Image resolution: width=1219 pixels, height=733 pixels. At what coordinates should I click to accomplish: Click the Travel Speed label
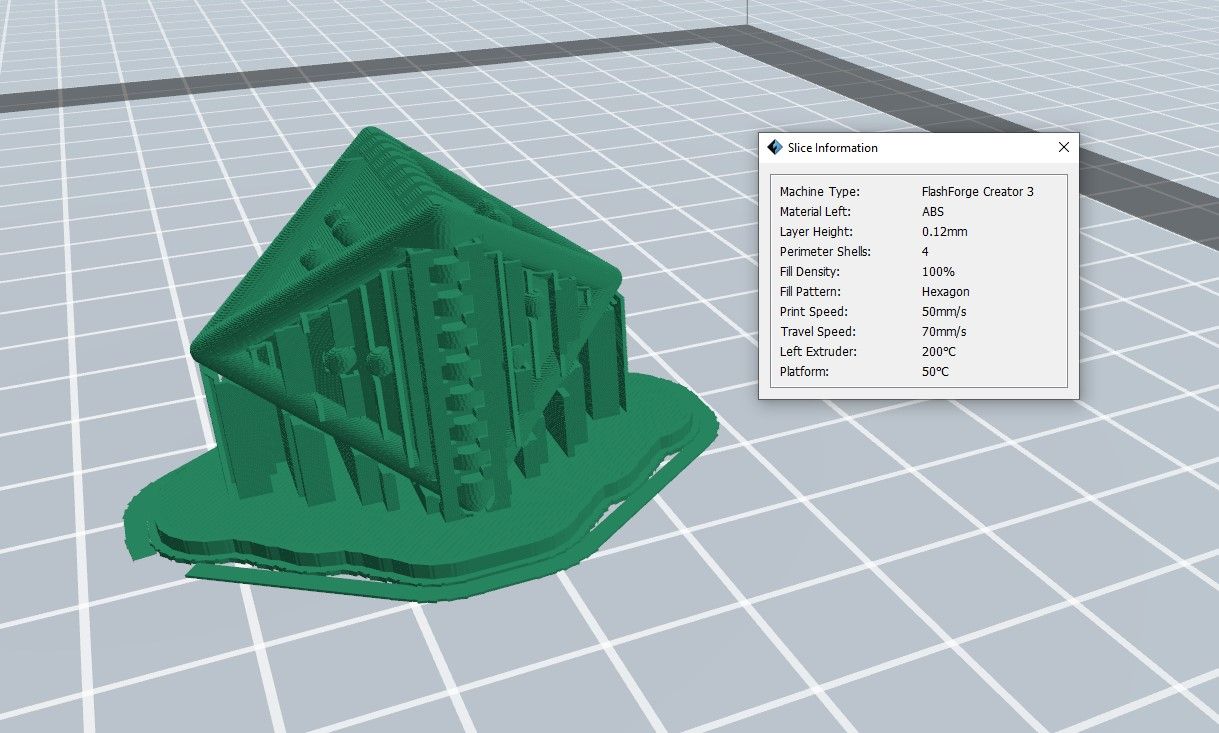(x=817, y=332)
